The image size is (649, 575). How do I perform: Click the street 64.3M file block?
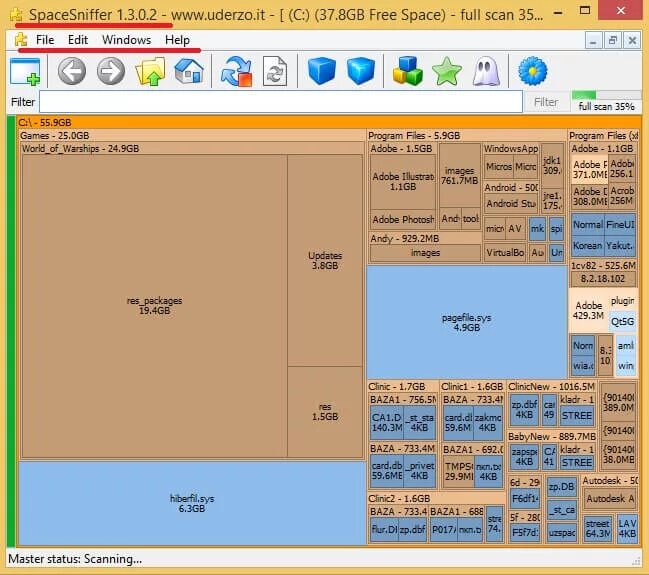click(x=598, y=529)
